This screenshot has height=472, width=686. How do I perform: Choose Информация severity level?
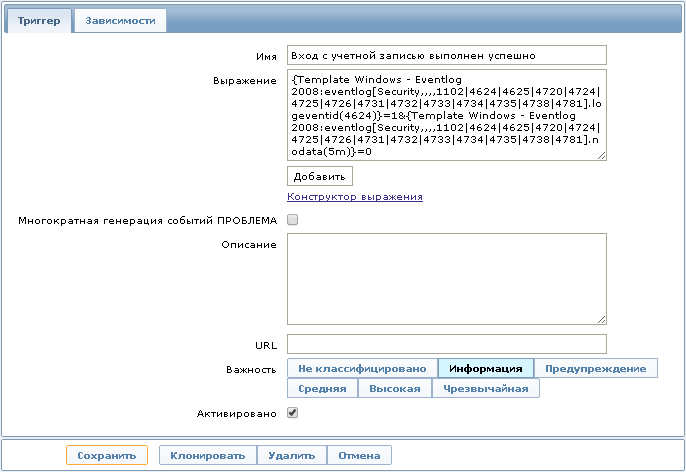tap(485, 369)
